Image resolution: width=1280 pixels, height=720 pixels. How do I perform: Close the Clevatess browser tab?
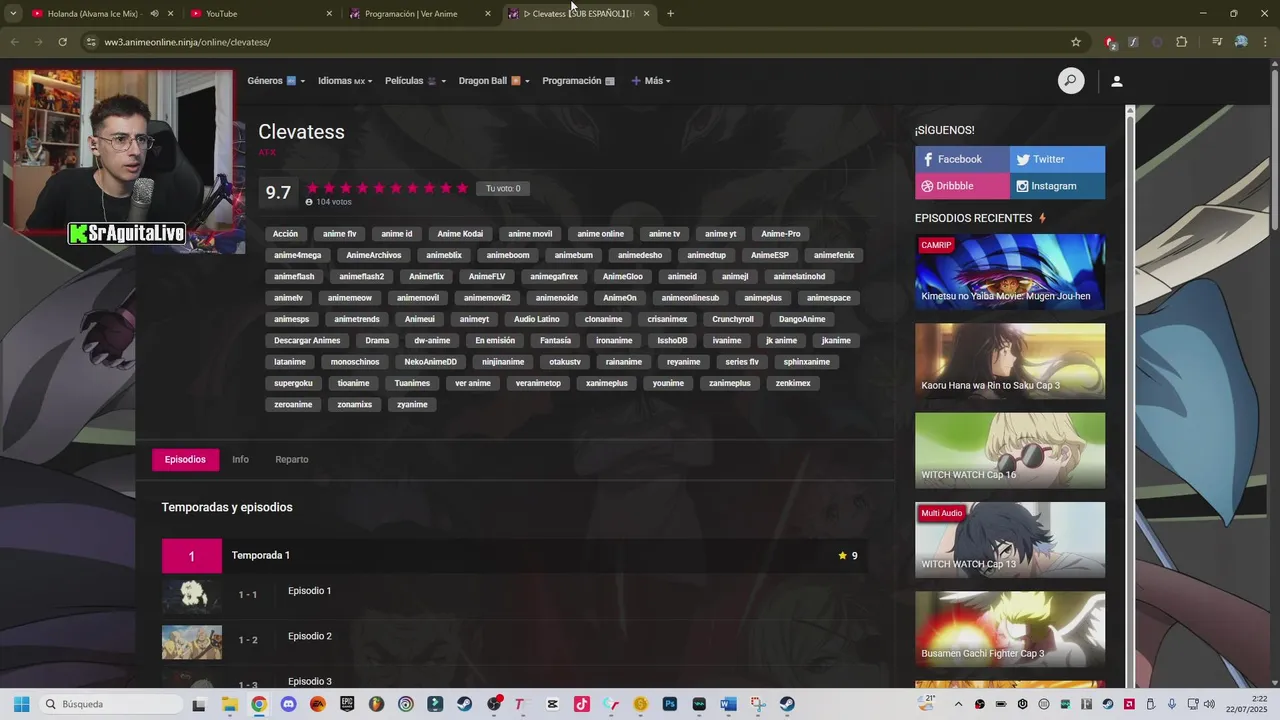[646, 13]
